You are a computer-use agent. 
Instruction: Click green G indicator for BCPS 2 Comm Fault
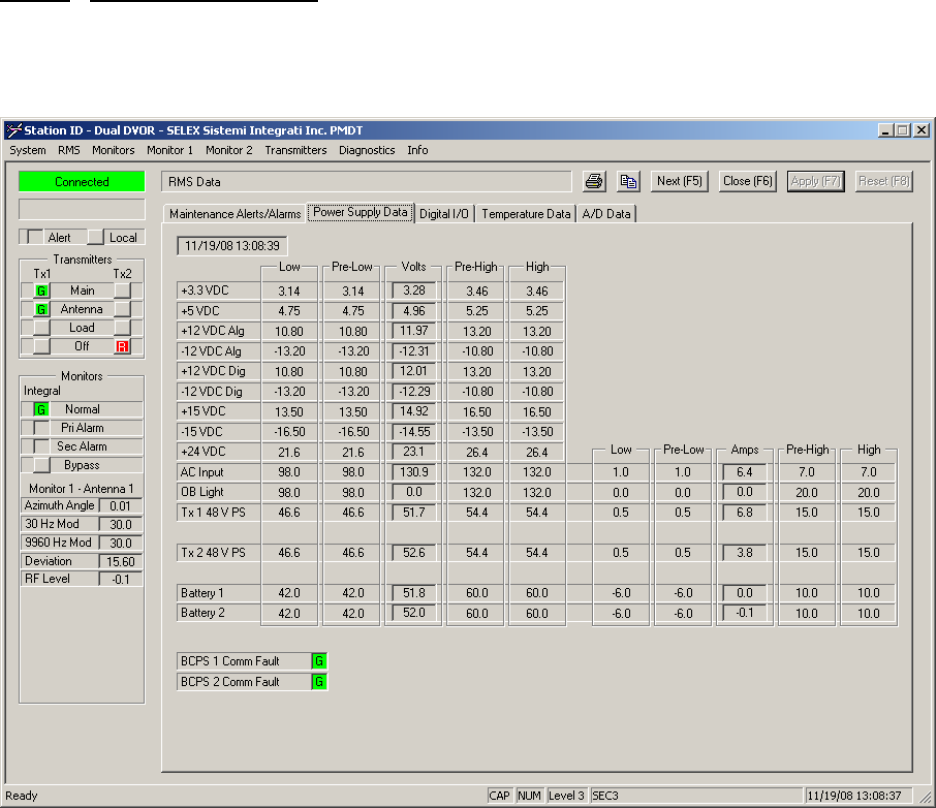coord(319,682)
